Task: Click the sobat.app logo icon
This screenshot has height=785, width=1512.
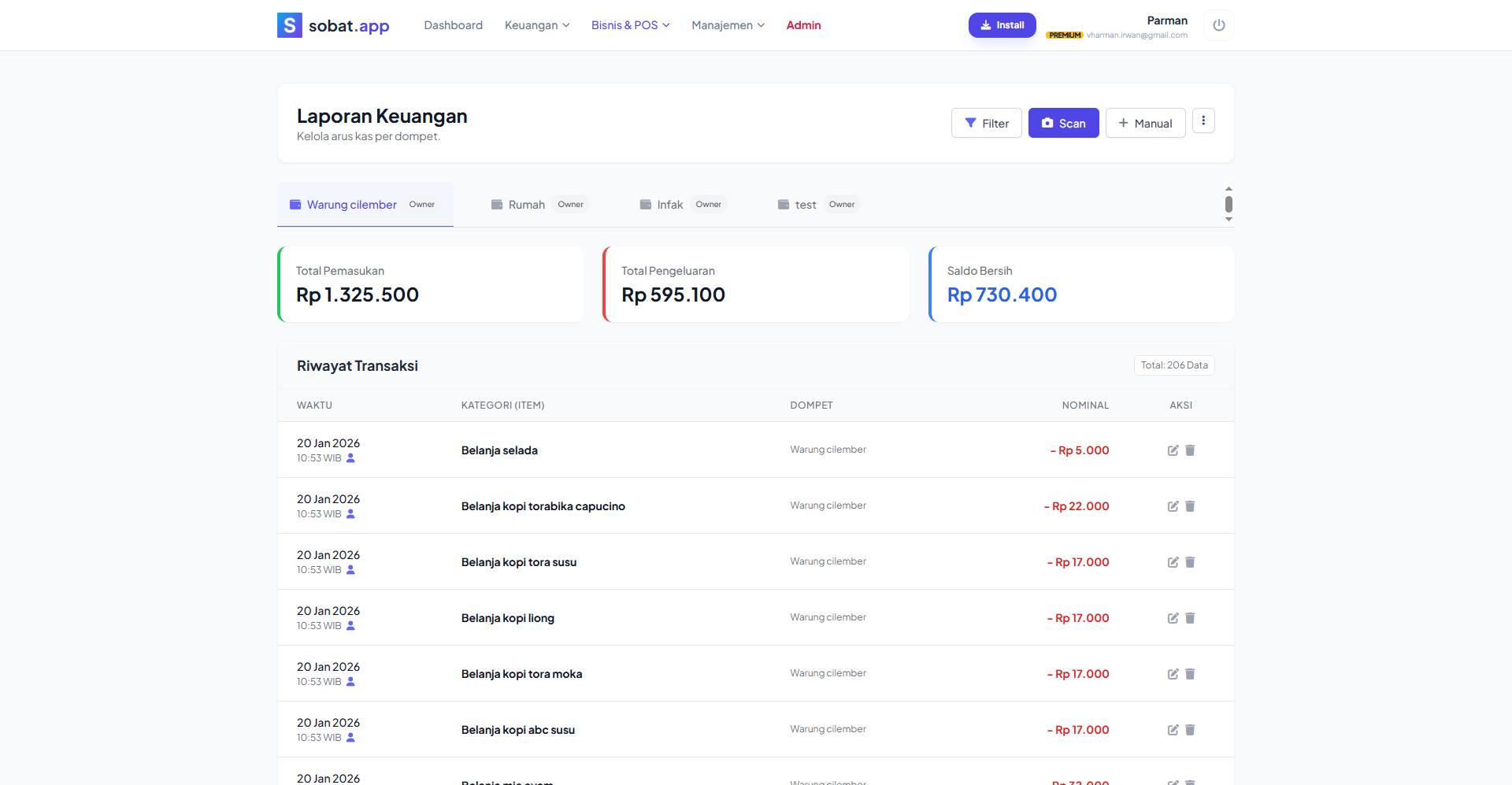Action: 289,25
